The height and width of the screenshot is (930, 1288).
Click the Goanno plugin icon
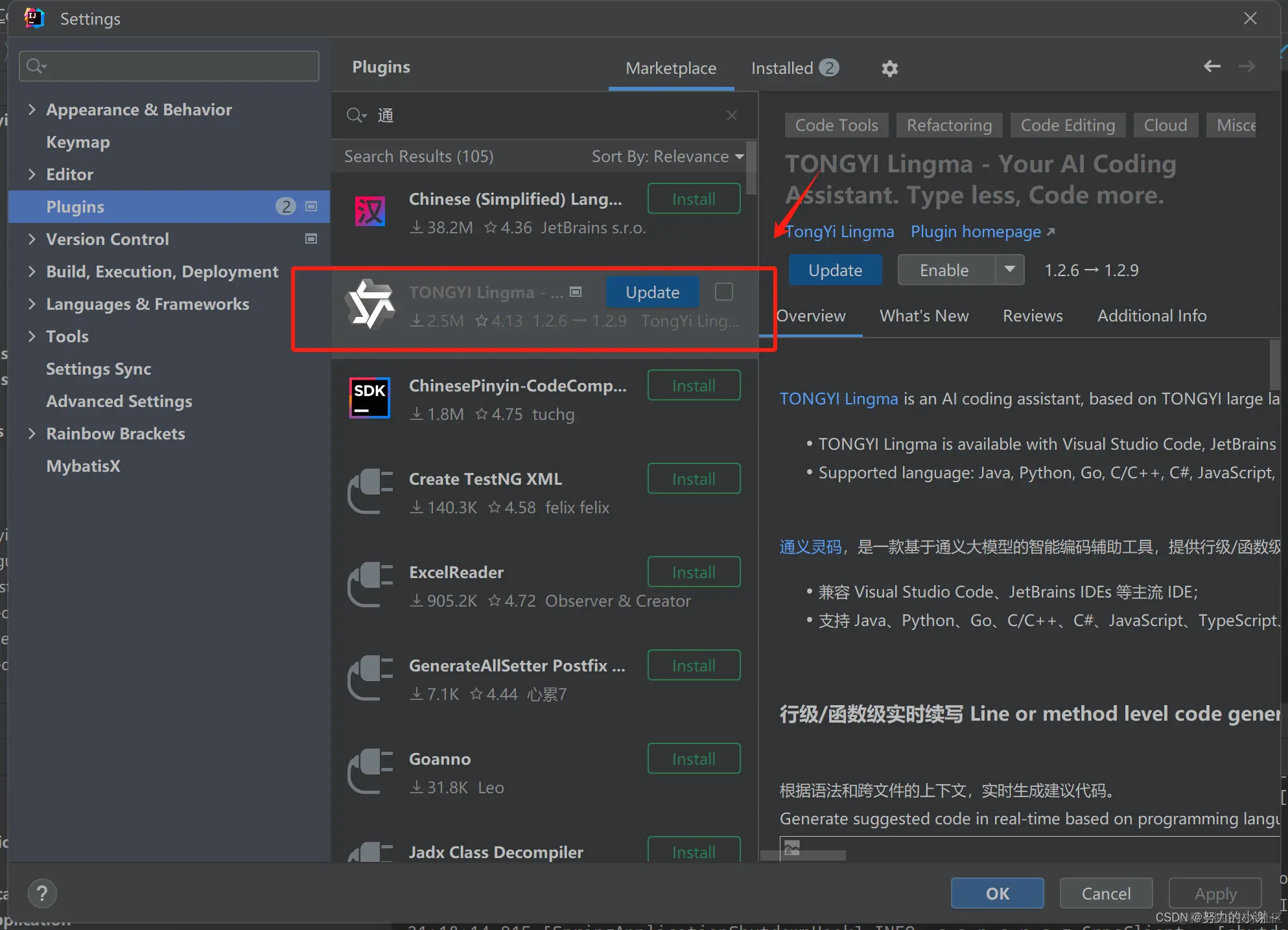(370, 771)
